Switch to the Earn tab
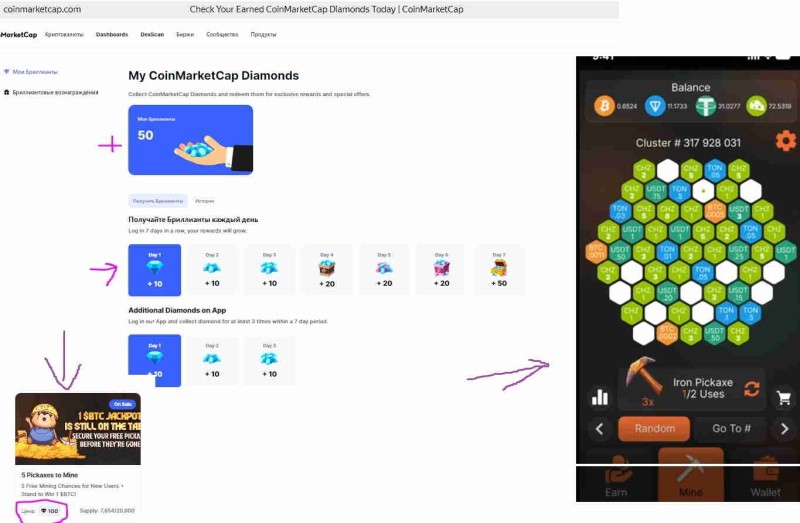Image resolution: width=800 pixels, height=523 pixels. 616,478
